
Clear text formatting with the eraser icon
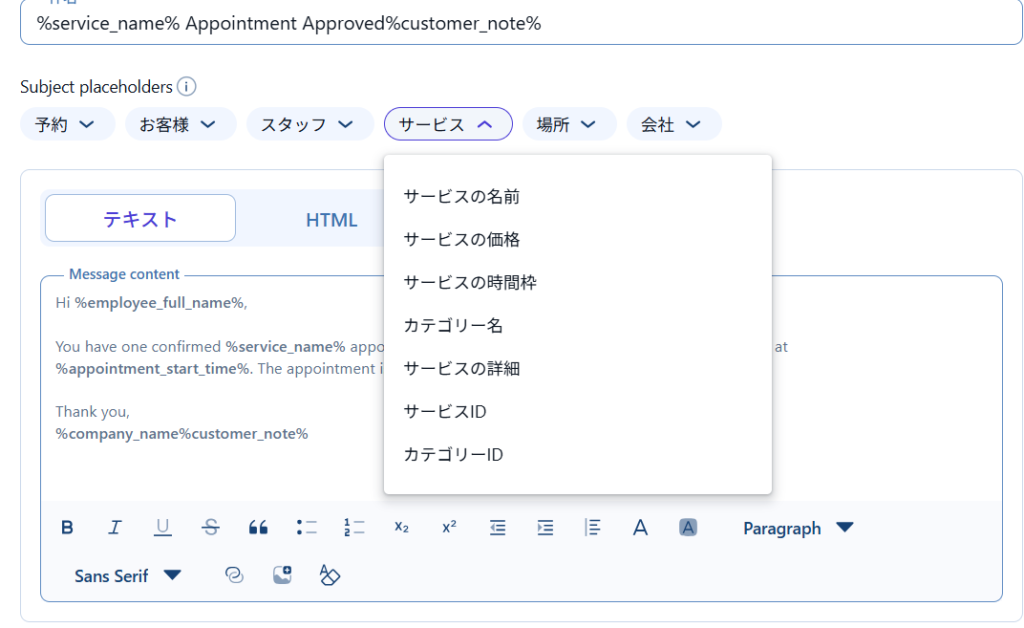click(x=330, y=575)
